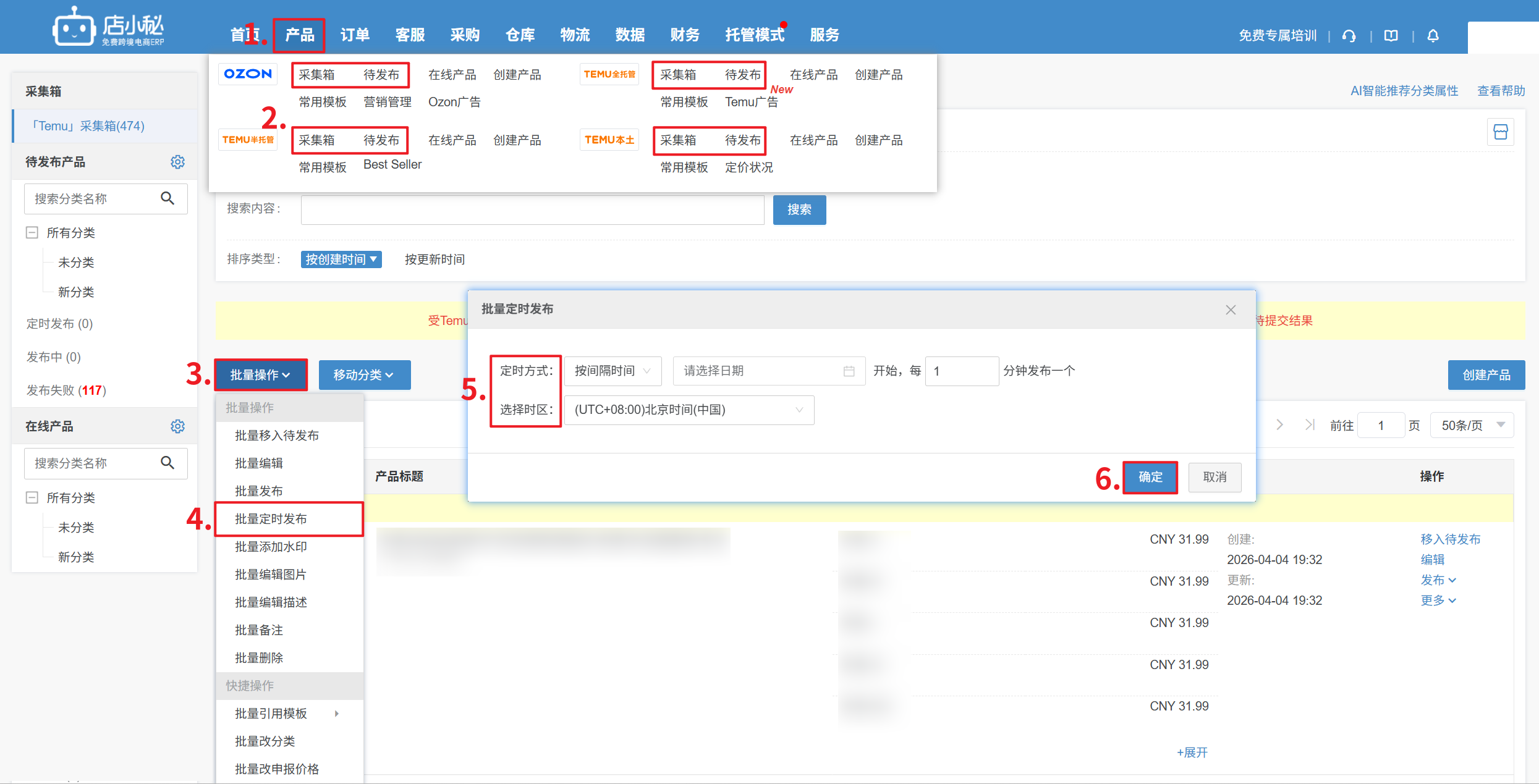Open the 订单 top menu

click(355, 35)
